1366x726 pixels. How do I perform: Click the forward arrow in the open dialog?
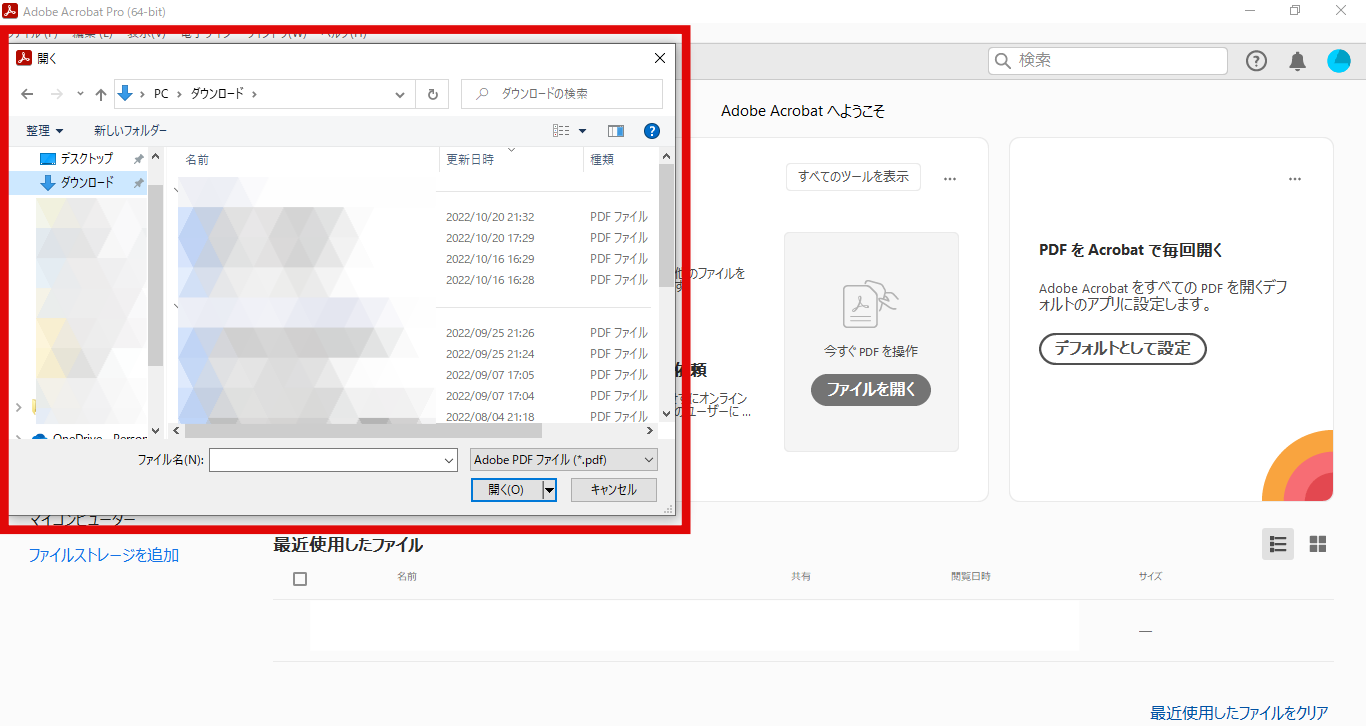(x=56, y=94)
